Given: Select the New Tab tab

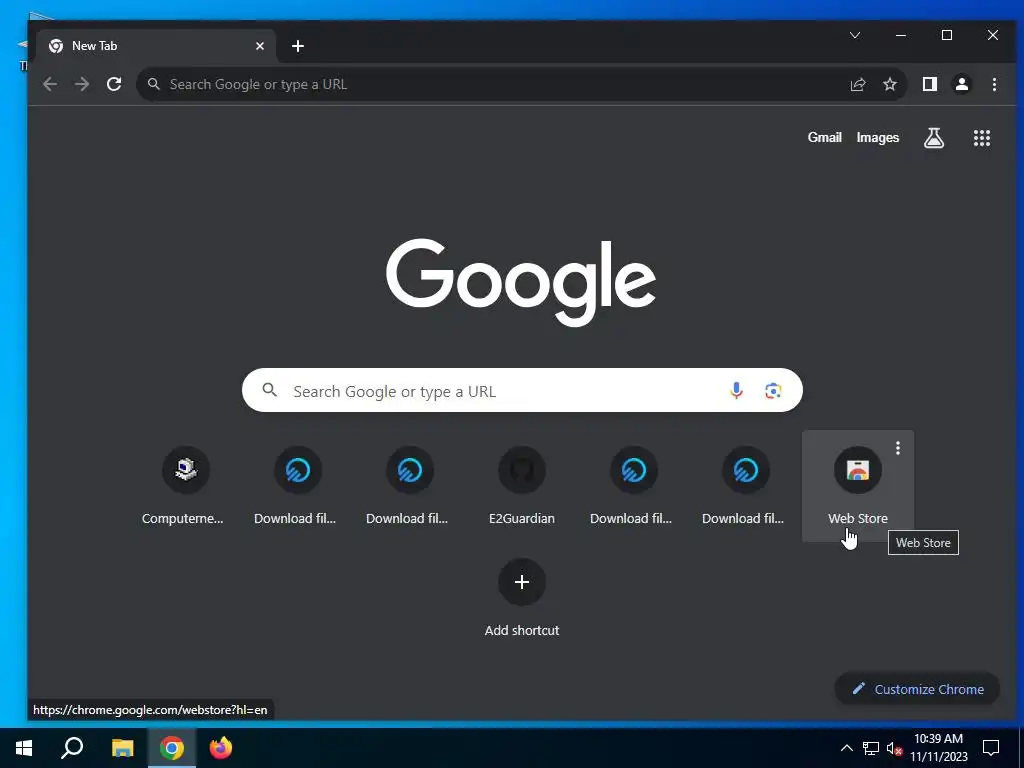Looking at the screenshot, I should 157,46.
